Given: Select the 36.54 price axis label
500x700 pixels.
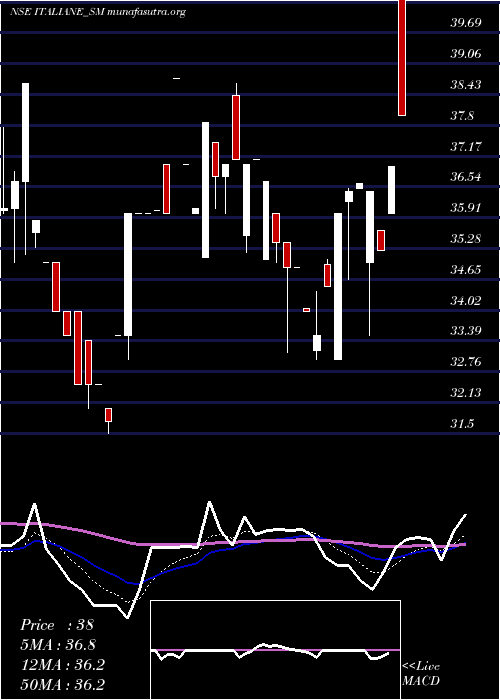Looking at the screenshot, I should [466, 177].
